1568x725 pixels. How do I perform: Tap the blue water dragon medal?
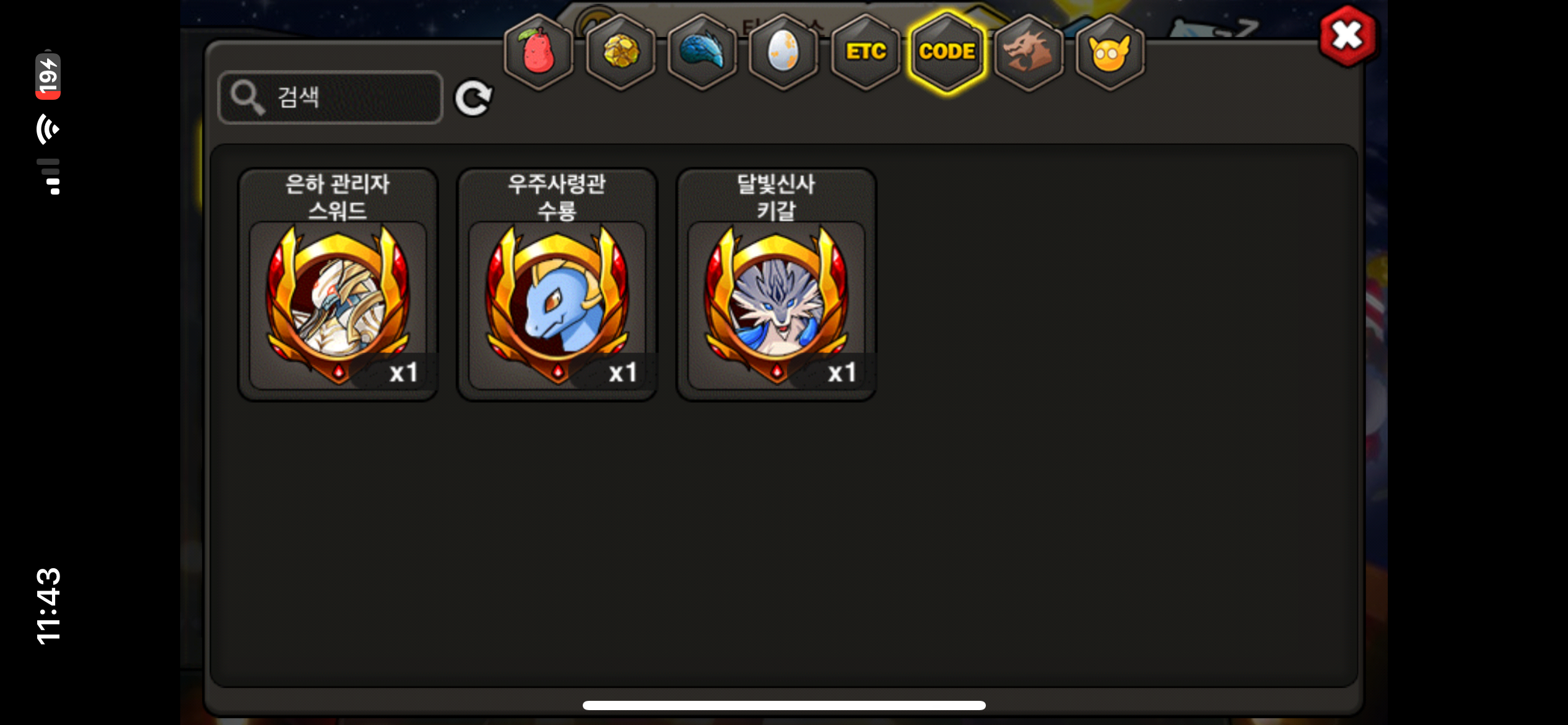(x=557, y=304)
